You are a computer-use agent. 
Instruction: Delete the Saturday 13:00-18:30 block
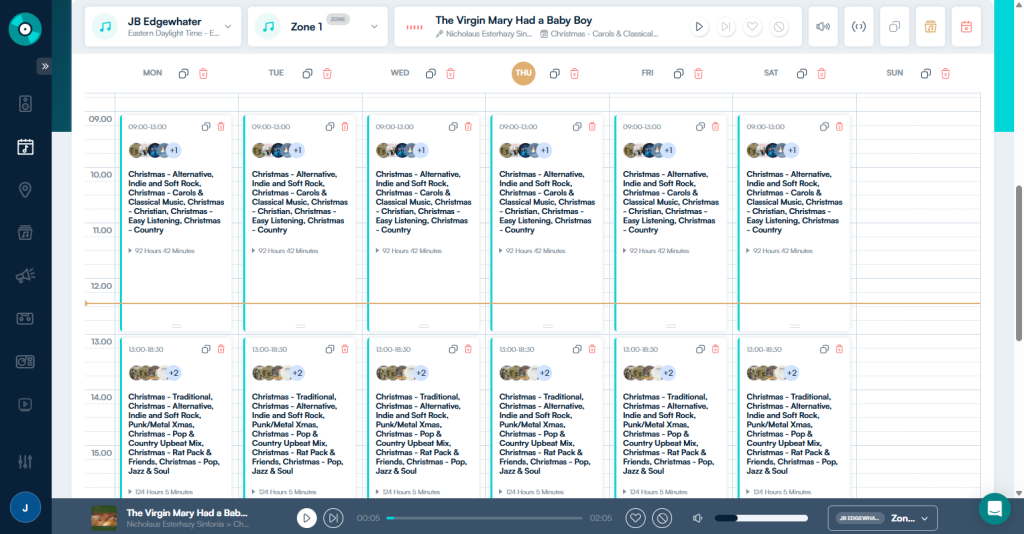coord(839,349)
